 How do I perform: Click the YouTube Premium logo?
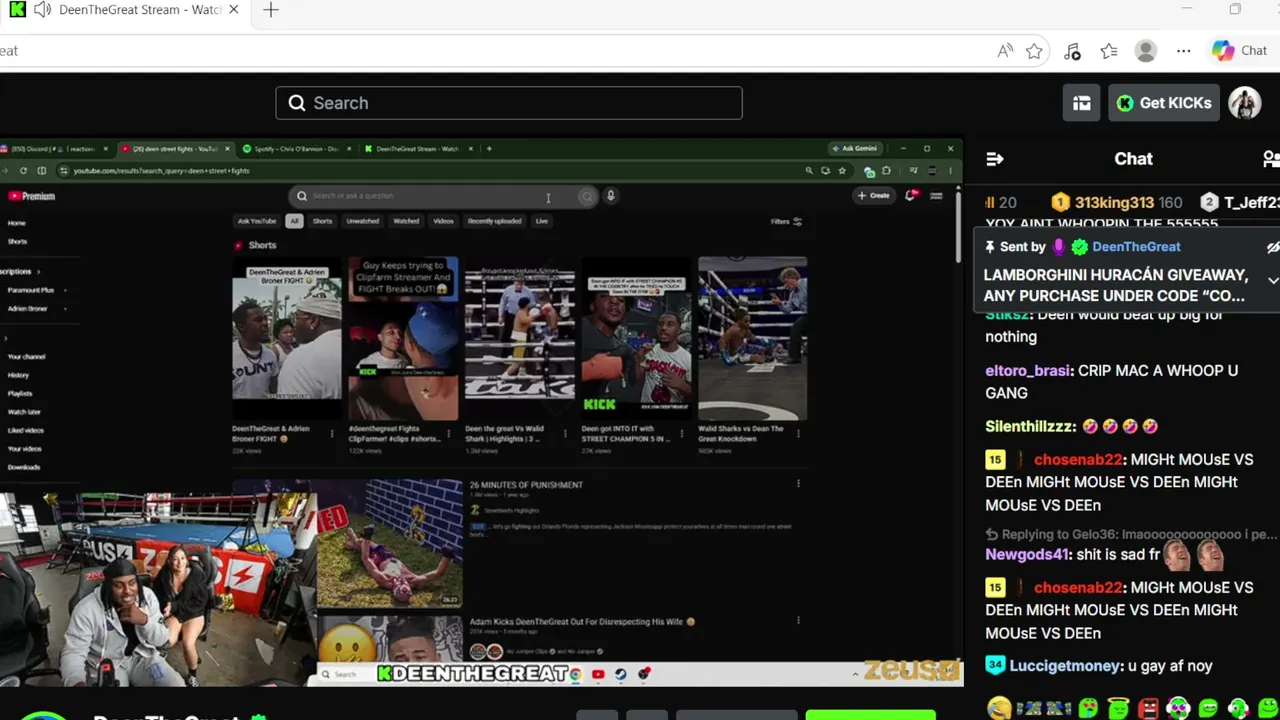pyautogui.click(x=31, y=196)
